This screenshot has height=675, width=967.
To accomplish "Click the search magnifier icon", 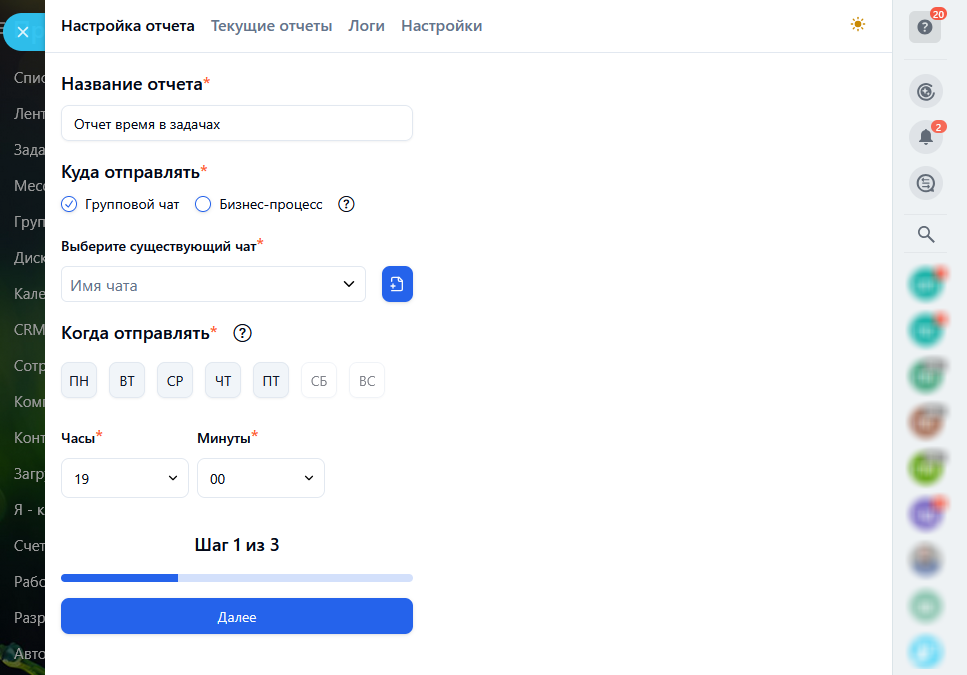I will coord(926,235).
